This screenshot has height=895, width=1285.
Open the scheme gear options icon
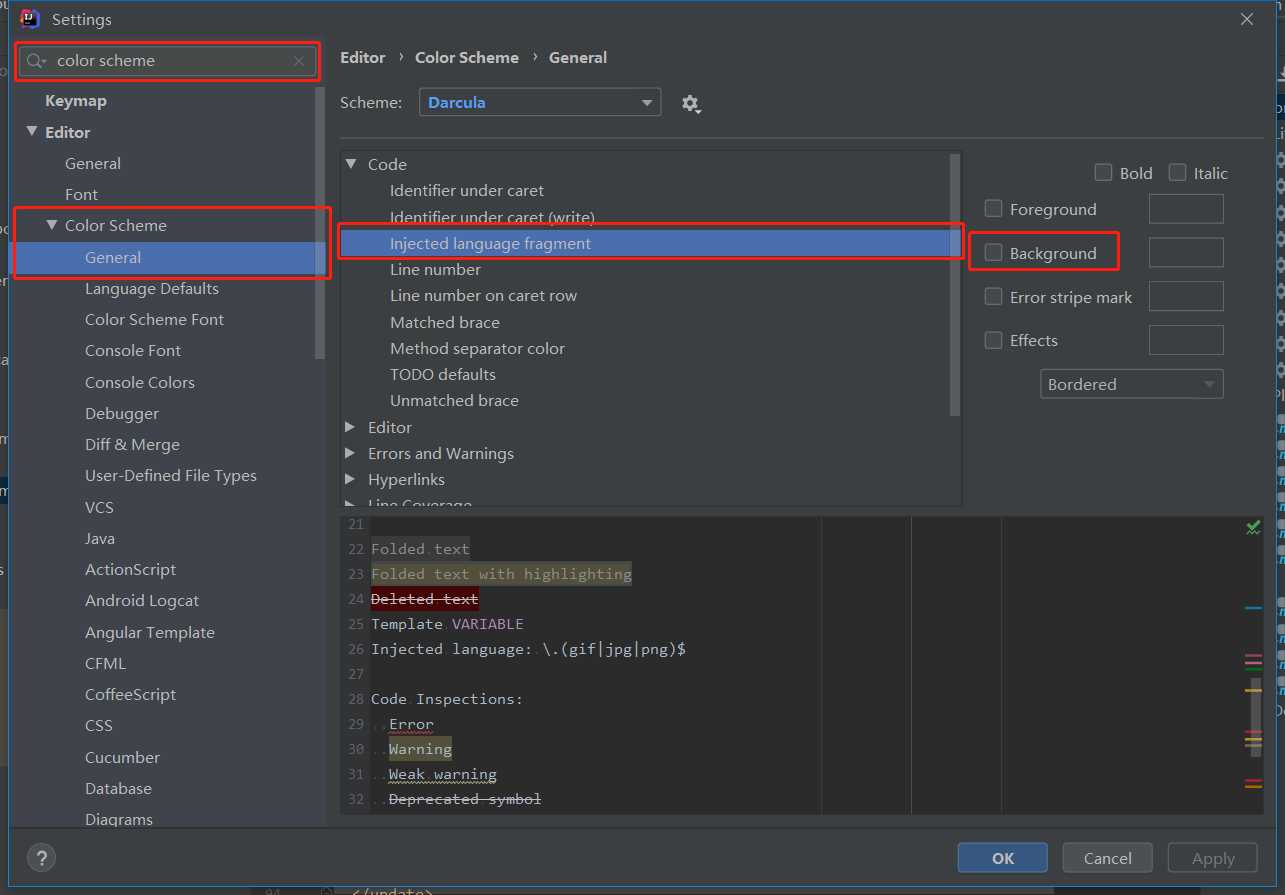point(690,103)
